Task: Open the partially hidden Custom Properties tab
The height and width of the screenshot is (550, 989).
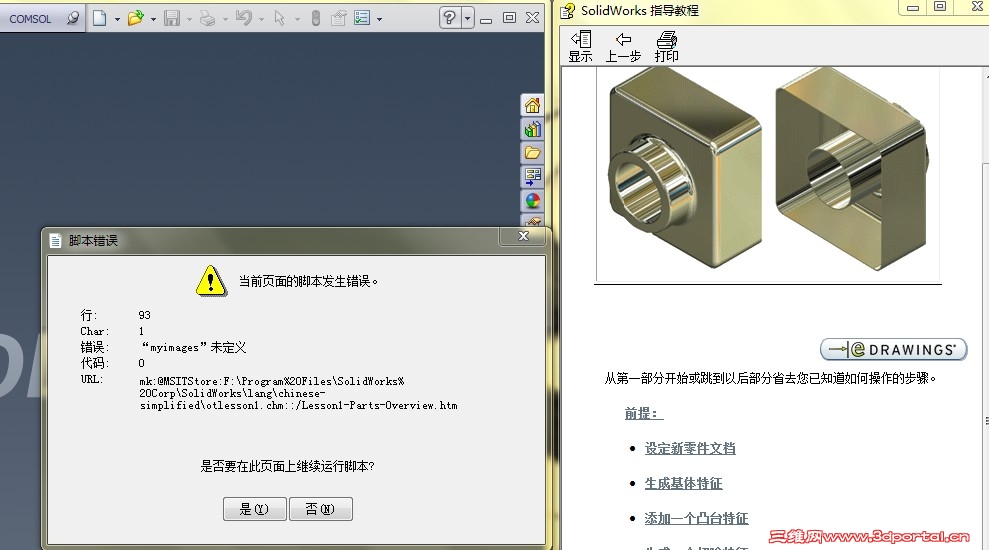Action: coord(533,221)
